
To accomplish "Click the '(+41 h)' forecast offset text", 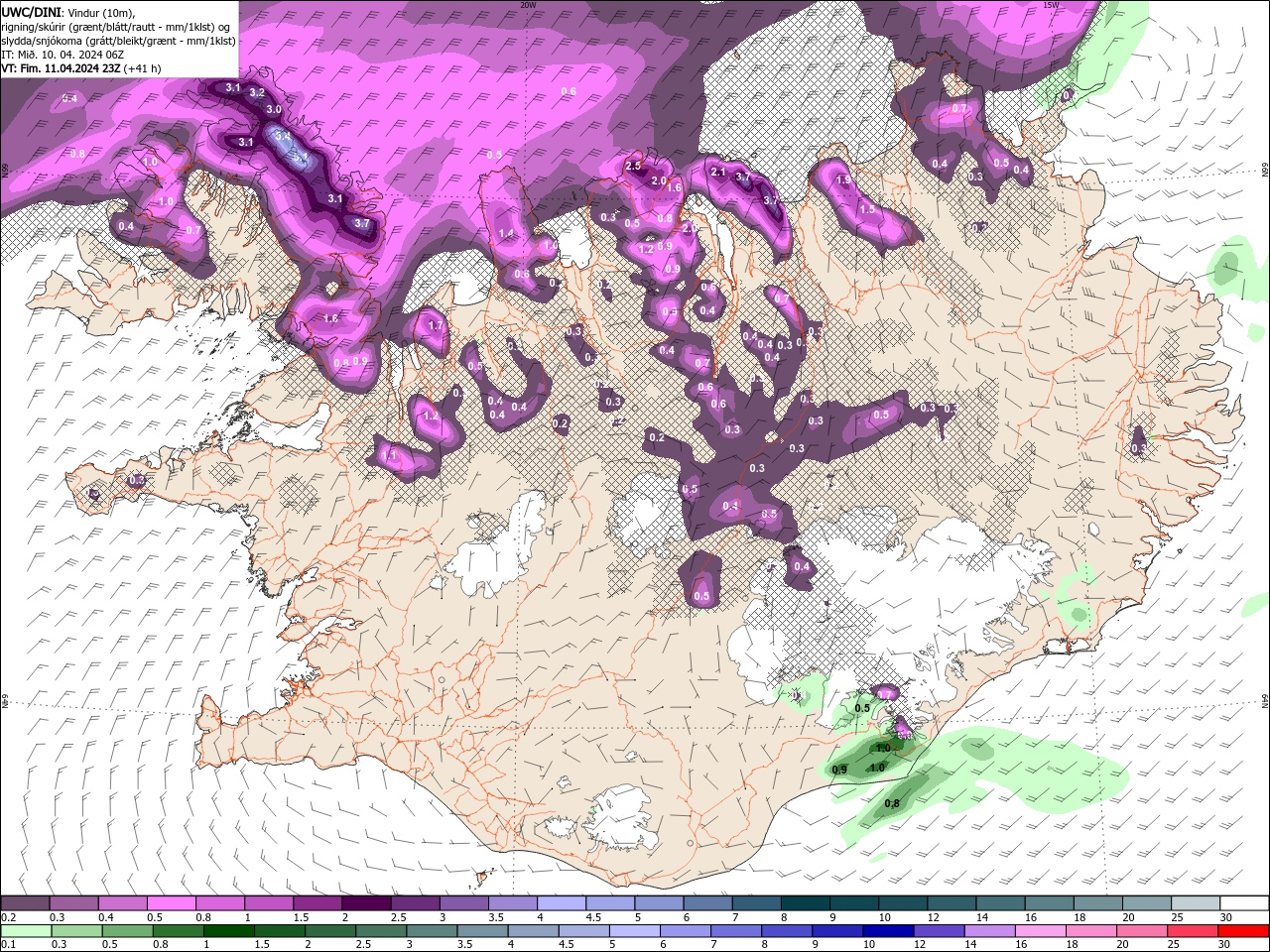I will 143,68.
